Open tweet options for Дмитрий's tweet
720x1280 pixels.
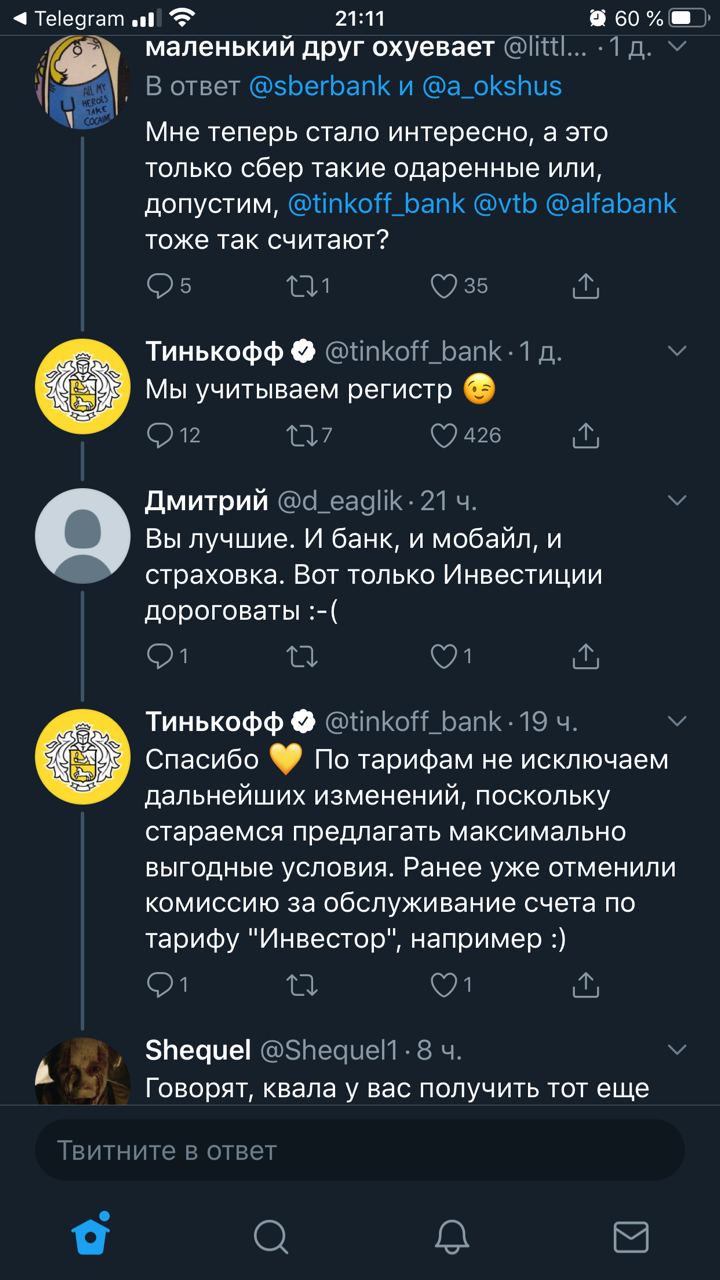[x=677, y=500]
